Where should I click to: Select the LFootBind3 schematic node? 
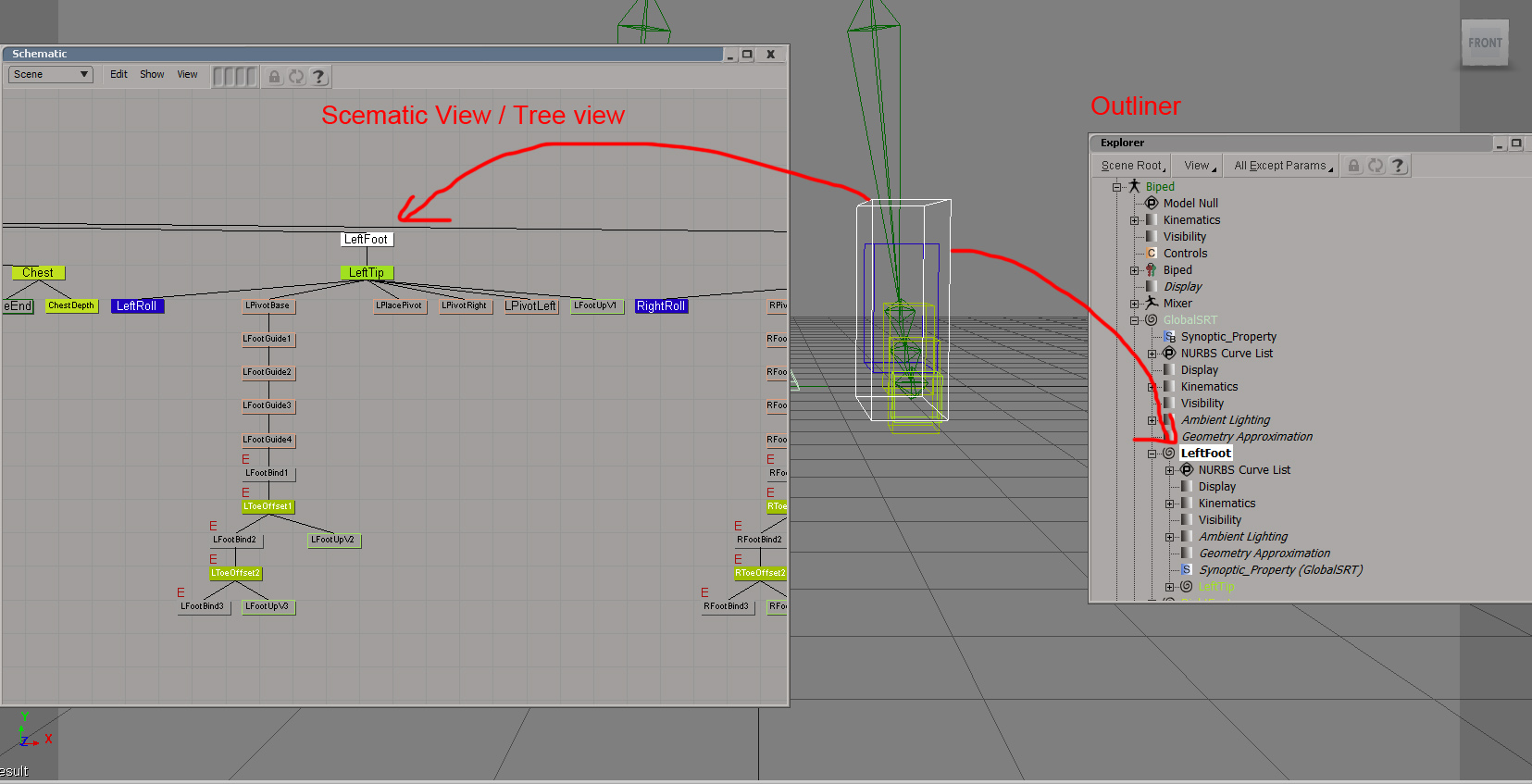coord(203,607)
